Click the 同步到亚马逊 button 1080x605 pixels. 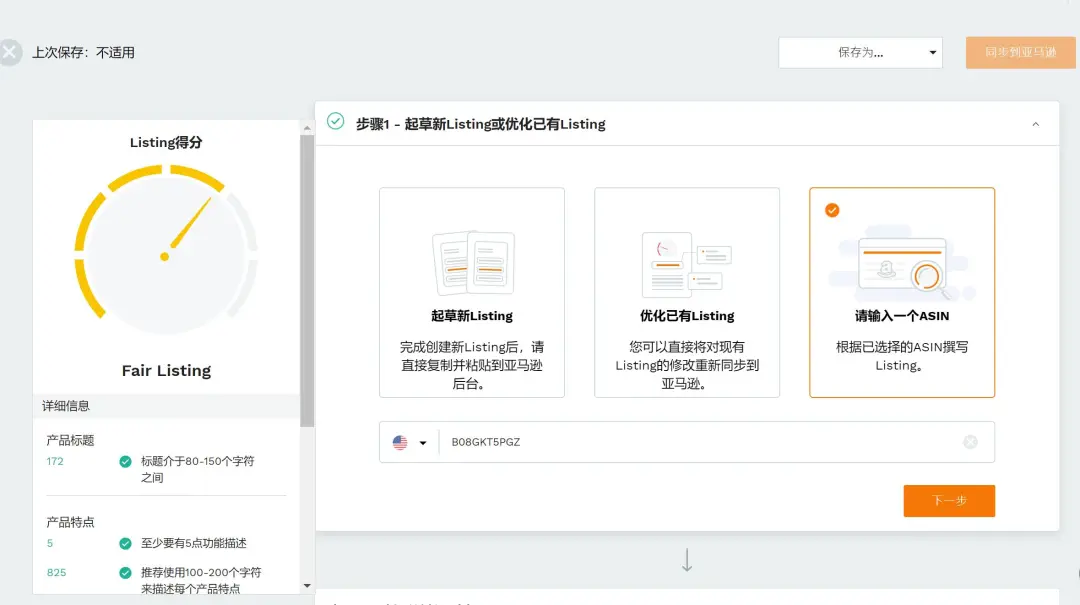click(x=1019, y=52)
